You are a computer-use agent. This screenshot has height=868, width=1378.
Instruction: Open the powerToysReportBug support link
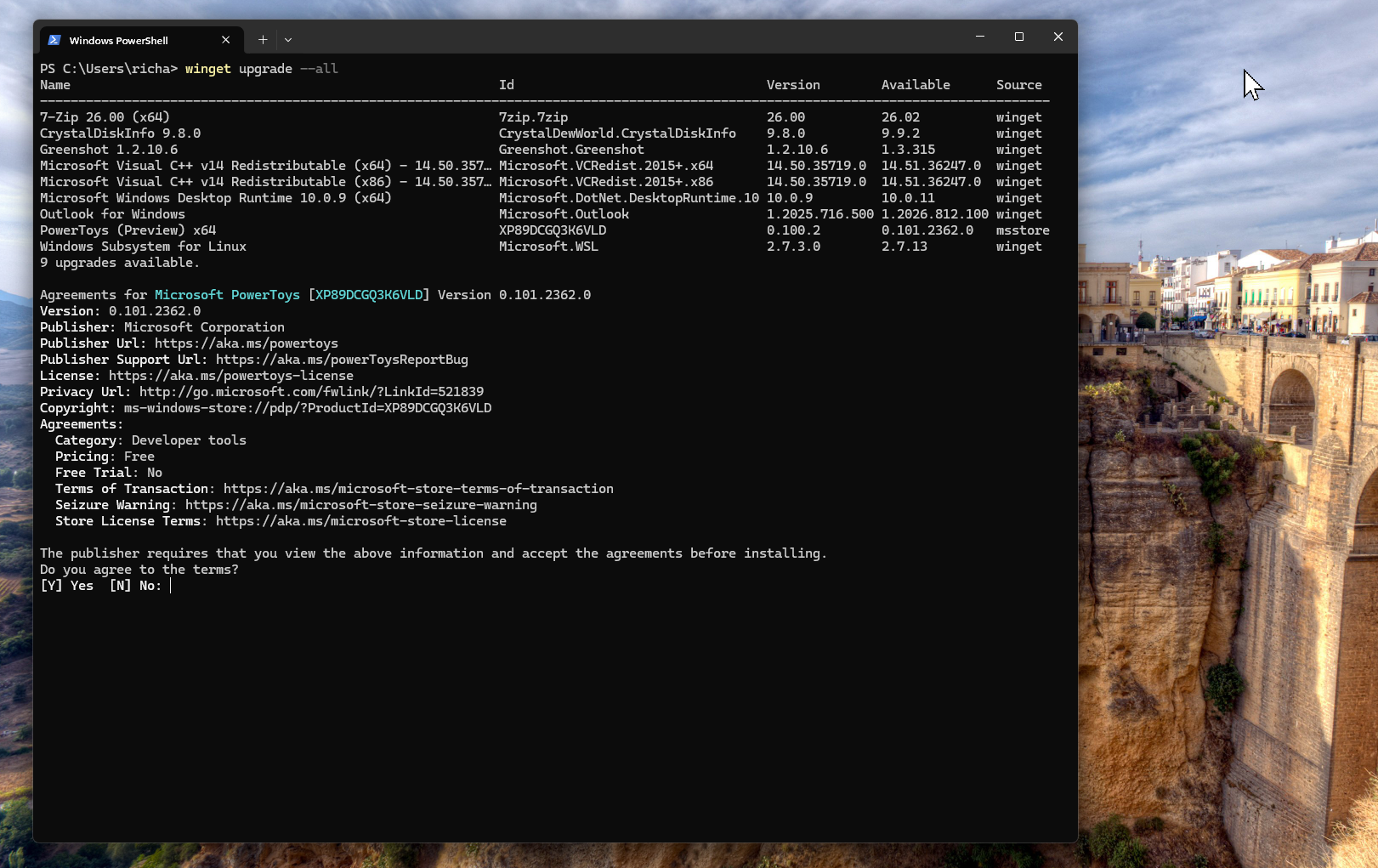pyautogui.click(x=342, y=360)
